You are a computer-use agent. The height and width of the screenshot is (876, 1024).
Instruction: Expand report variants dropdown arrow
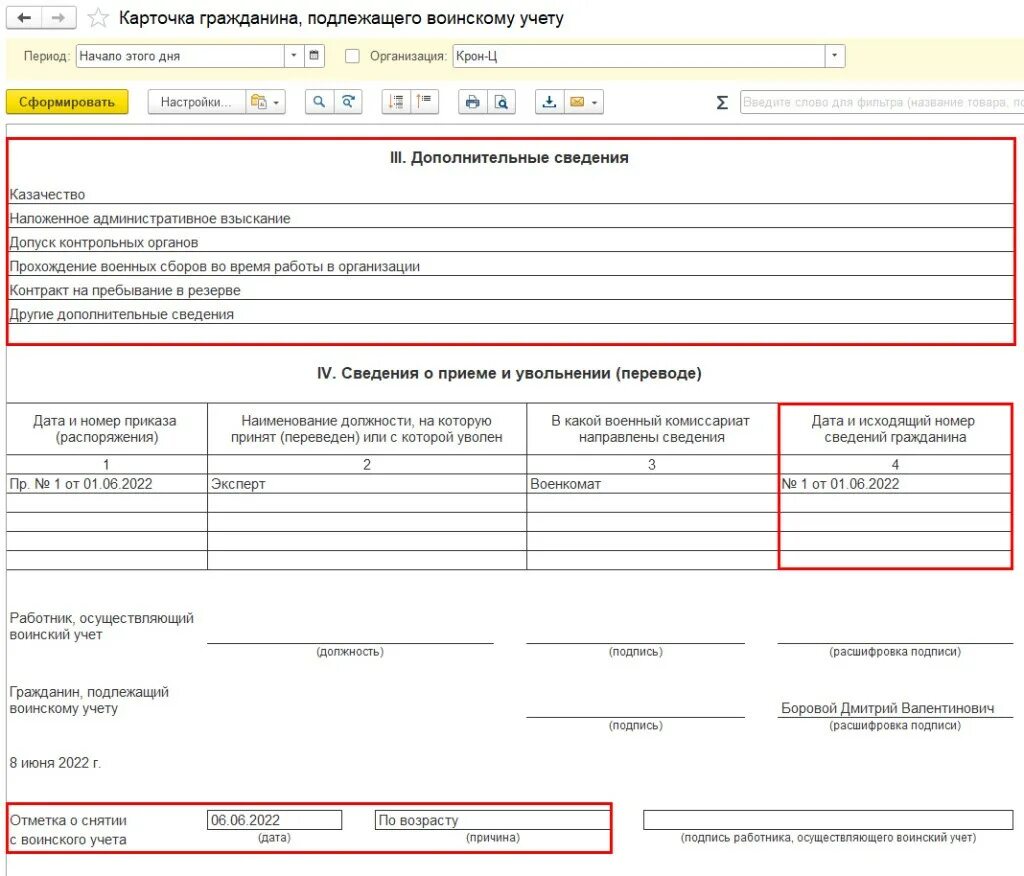tap(276, 103)
